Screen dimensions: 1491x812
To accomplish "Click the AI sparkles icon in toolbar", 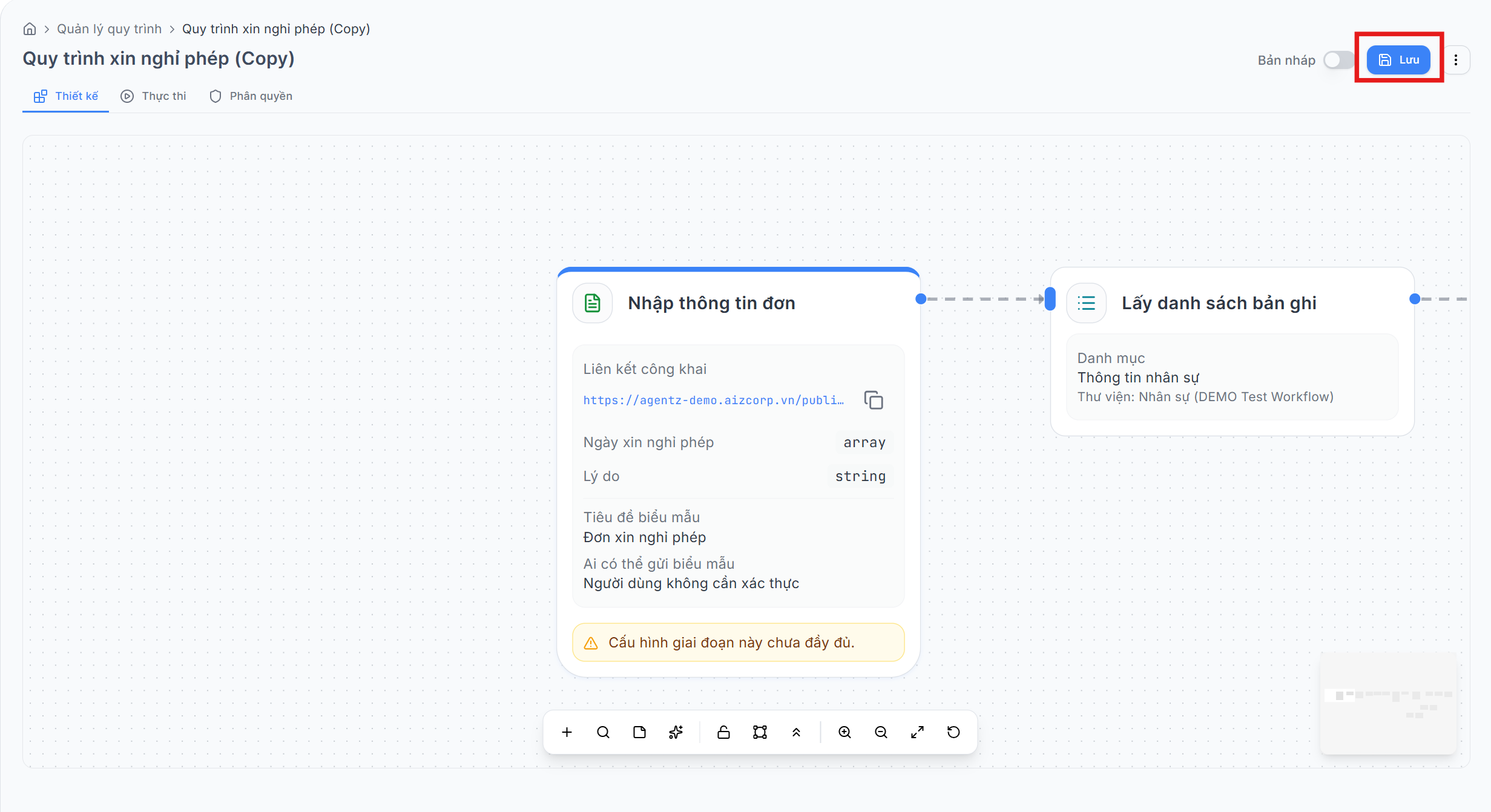I will (676, 732).
